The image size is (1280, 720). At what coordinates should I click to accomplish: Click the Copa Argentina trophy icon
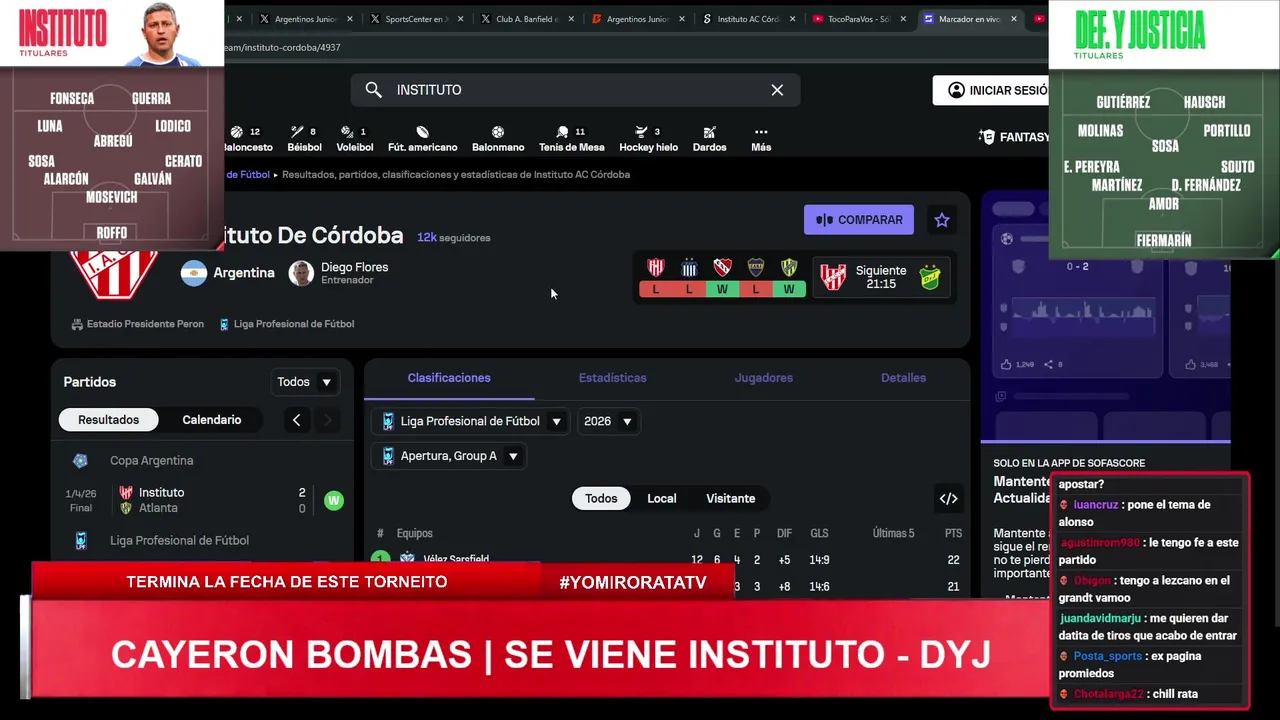80,461
